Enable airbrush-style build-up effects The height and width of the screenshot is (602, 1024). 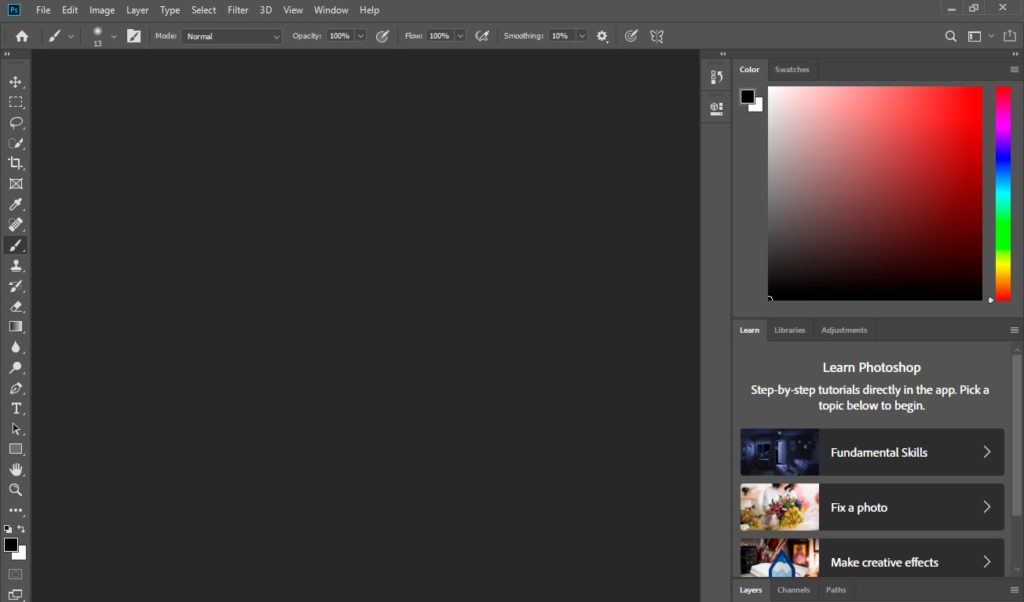[x=482, y=36]
